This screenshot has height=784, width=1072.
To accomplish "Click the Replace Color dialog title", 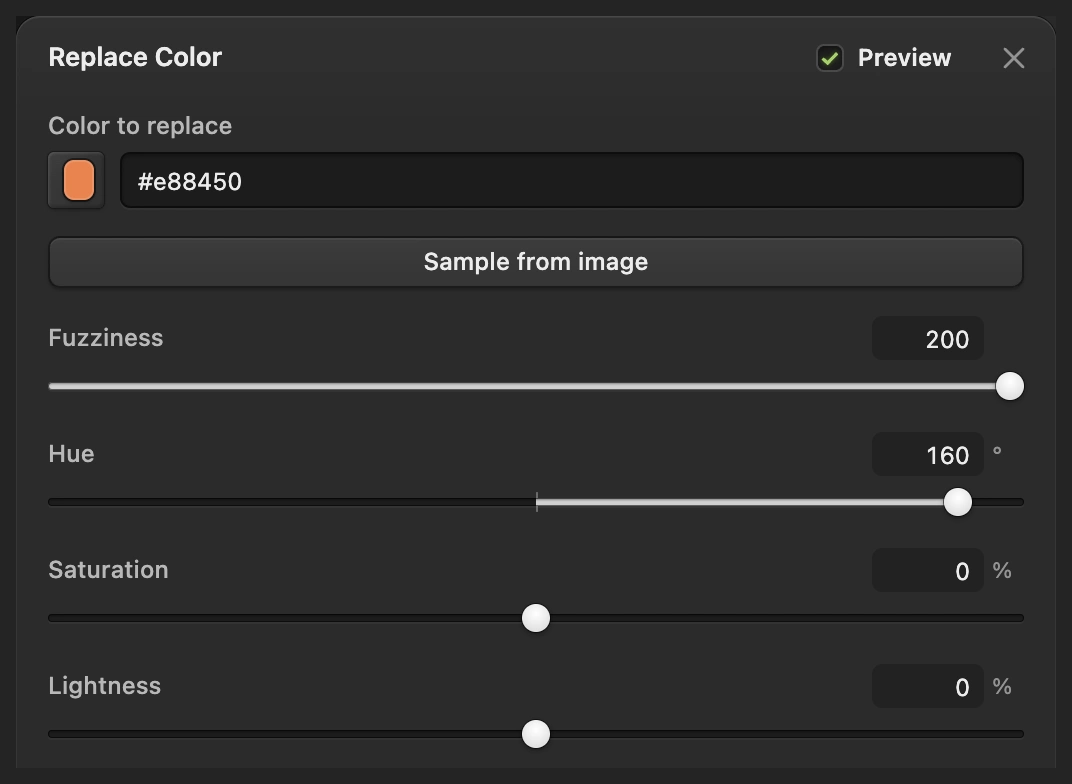I will [x=135, y=57].
